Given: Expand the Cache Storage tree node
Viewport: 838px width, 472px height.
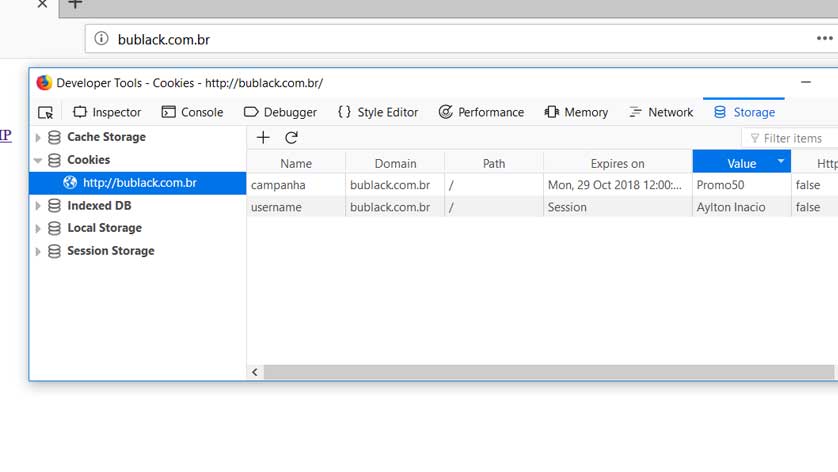Looking at the screenshot, I should (x=37, y=137).
